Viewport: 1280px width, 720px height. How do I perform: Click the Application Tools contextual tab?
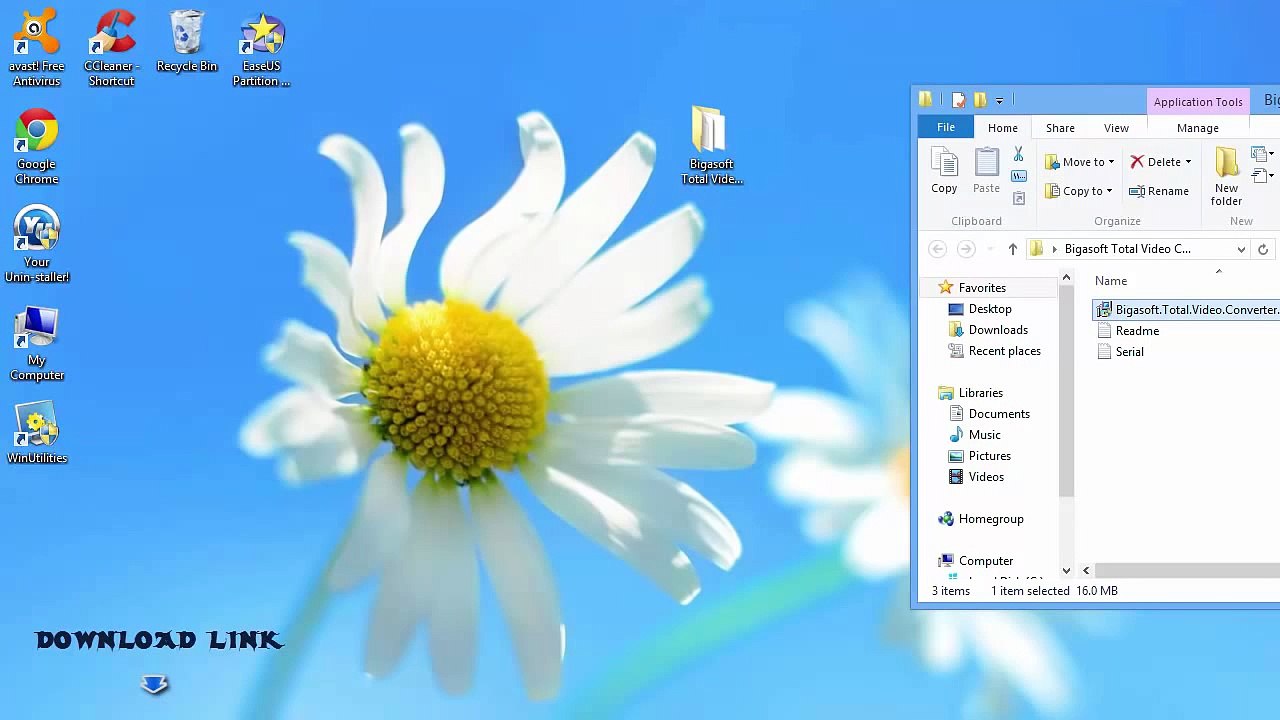tap(1197, 102)
